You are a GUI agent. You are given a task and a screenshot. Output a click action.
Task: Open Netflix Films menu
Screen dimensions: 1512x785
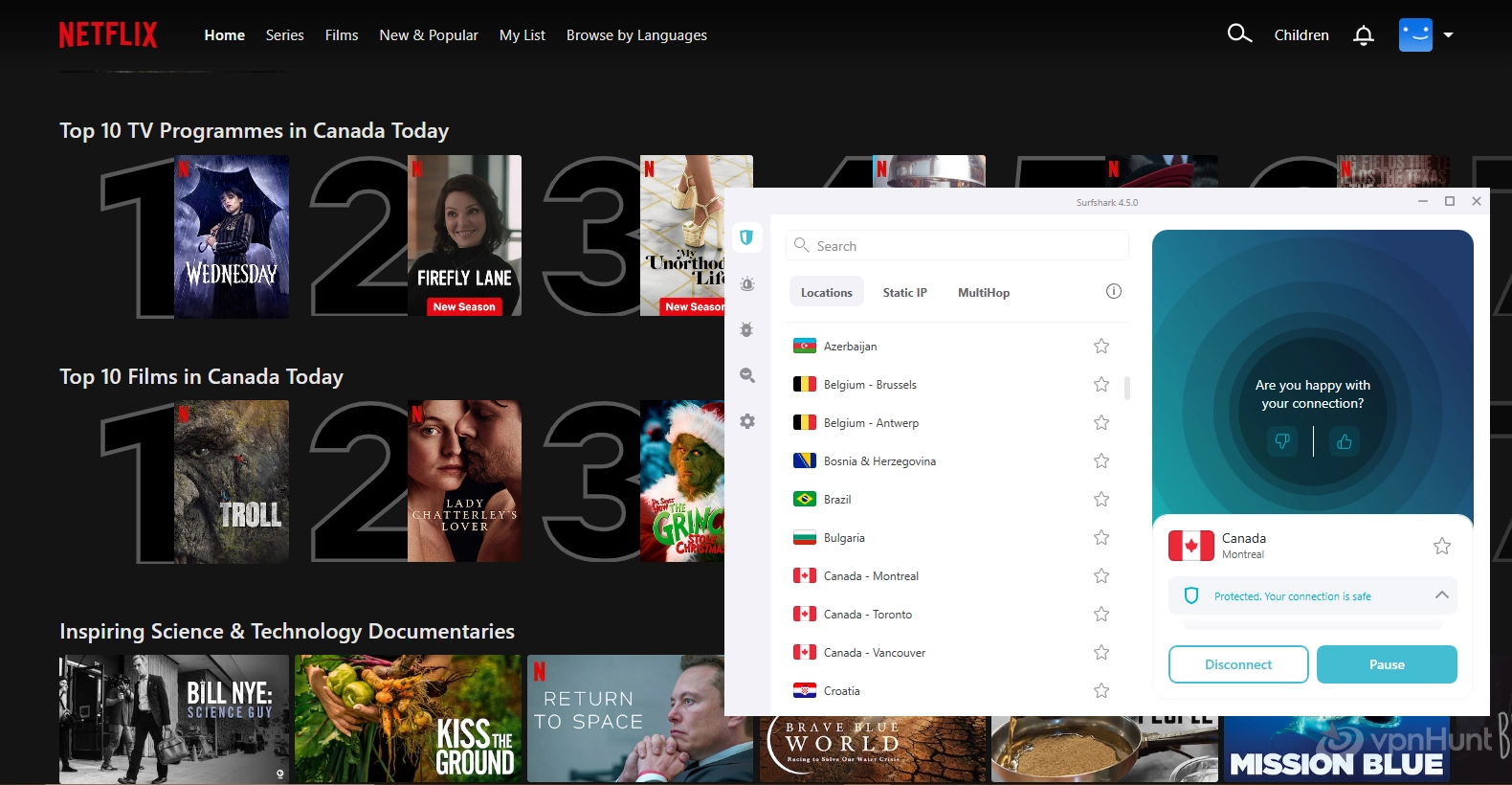click(342, 35)
